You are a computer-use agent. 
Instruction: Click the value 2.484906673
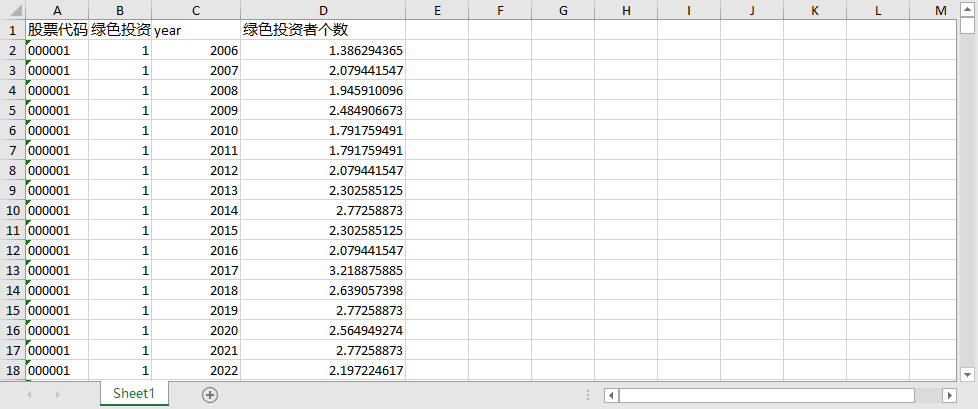(x=323, y=110)
